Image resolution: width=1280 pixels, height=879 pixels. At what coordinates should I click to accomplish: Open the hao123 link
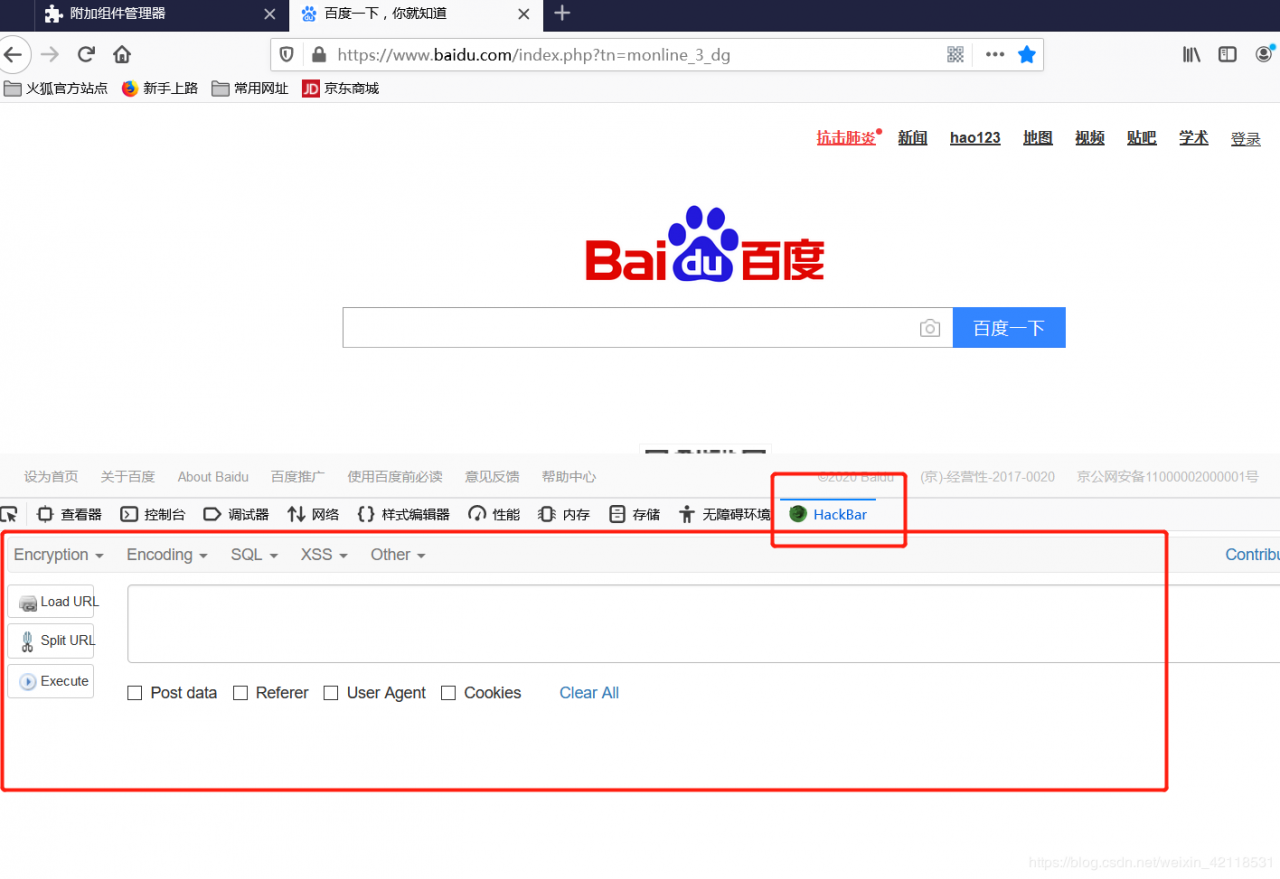(975, 138)
